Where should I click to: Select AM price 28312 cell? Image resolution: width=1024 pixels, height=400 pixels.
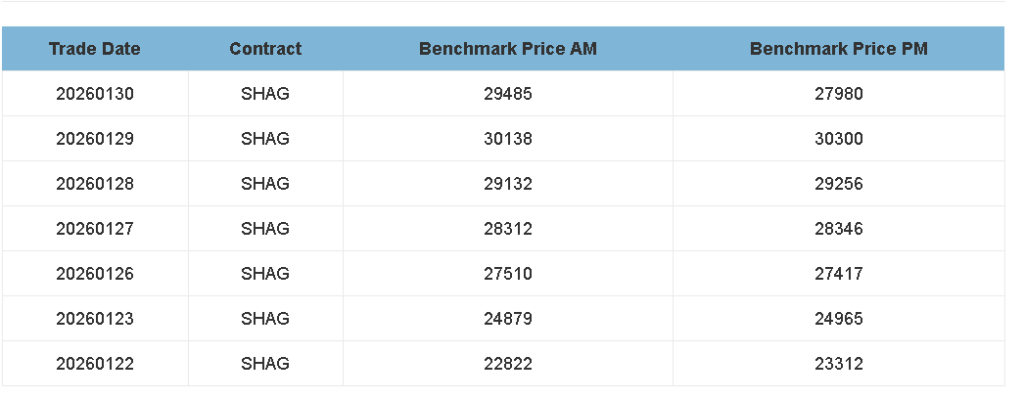click(508, 229)
